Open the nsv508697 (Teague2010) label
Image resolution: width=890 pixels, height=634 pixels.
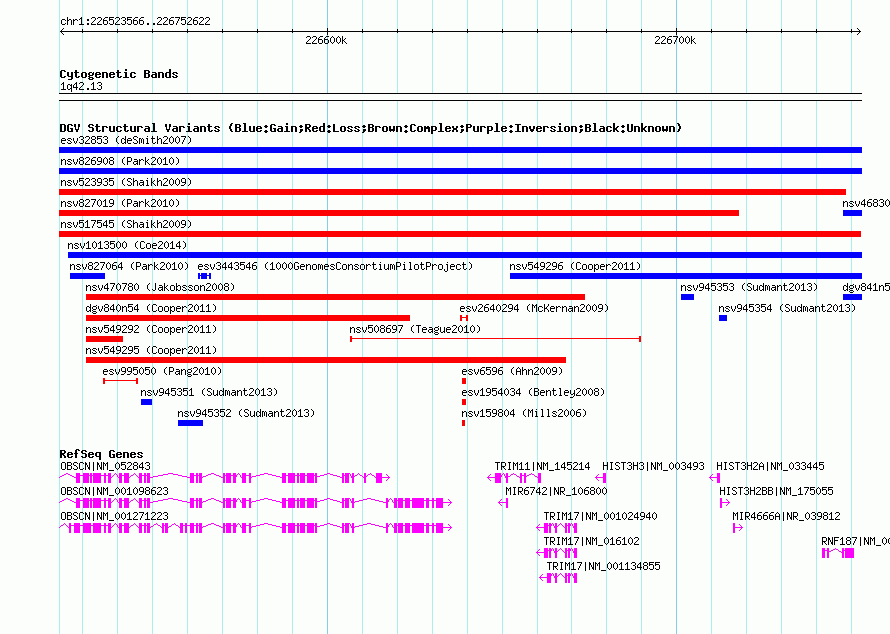click(x=415, y=329)
